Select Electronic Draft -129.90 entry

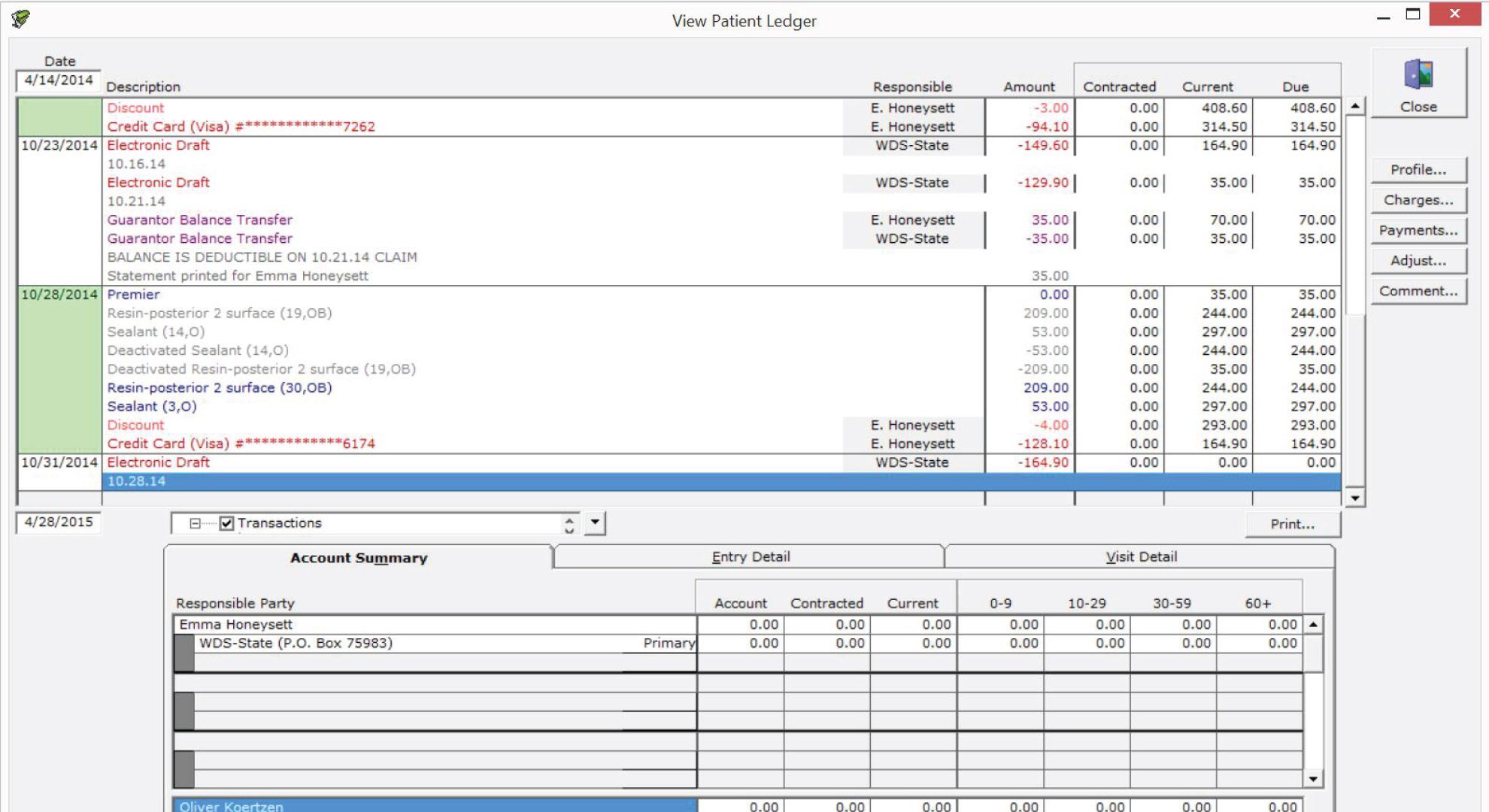721,183
